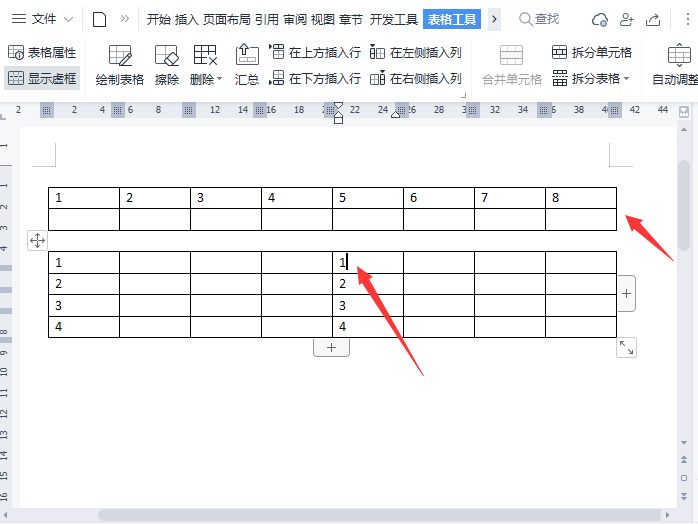Click 在下方插入行
This screenshot has height=524, width=698.
point(316,78)
